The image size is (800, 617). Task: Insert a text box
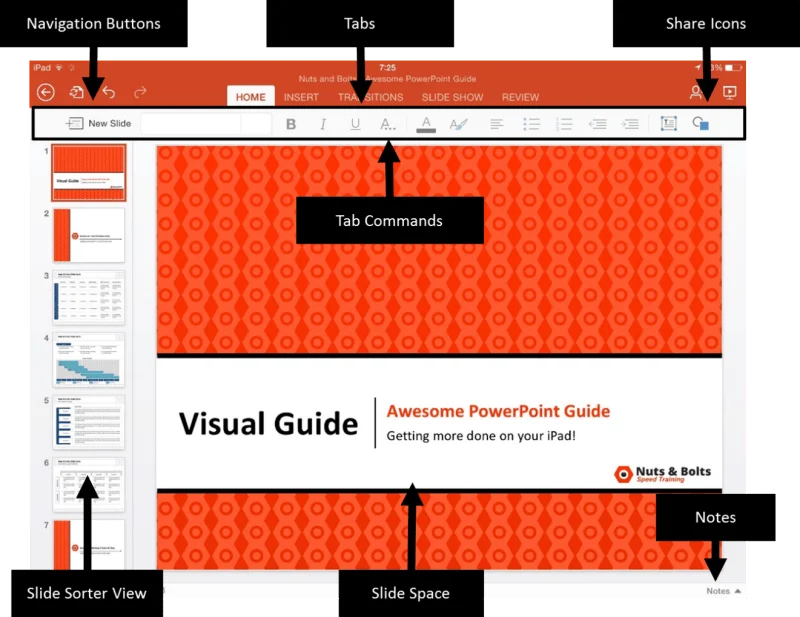click(668, 124)
